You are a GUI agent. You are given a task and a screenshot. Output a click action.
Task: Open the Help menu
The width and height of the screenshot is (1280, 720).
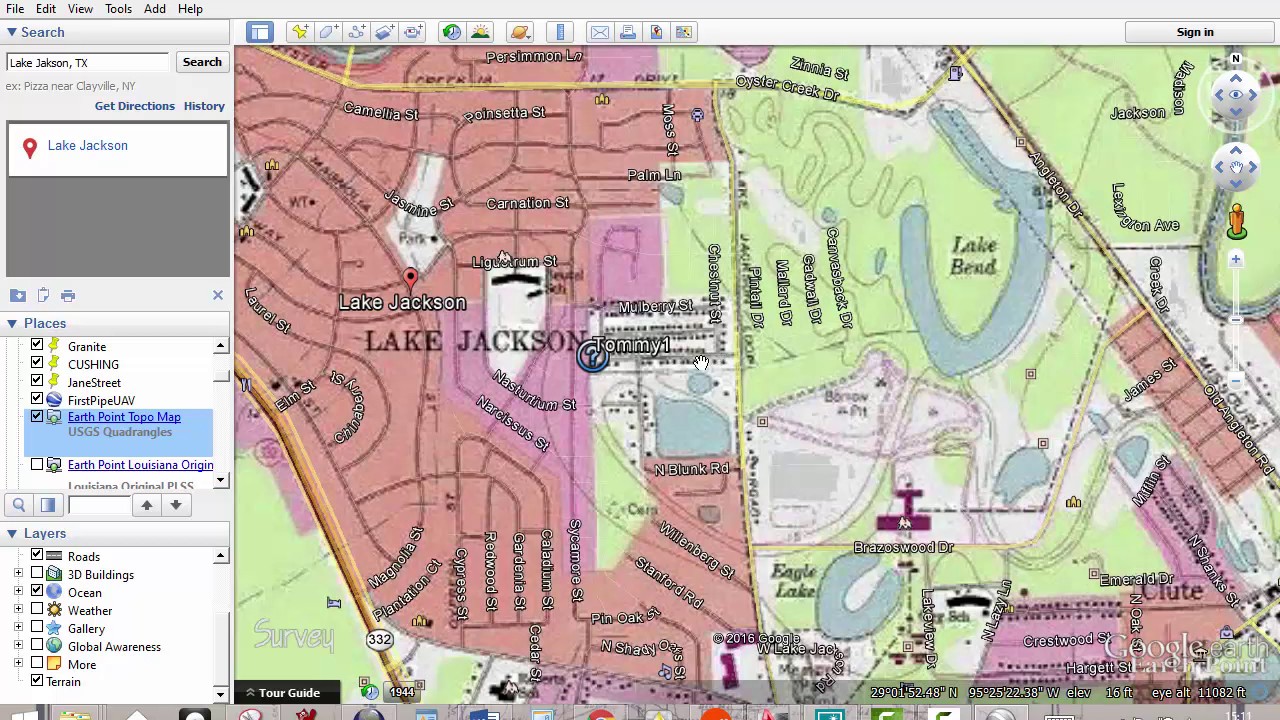(x=190, y=9)
